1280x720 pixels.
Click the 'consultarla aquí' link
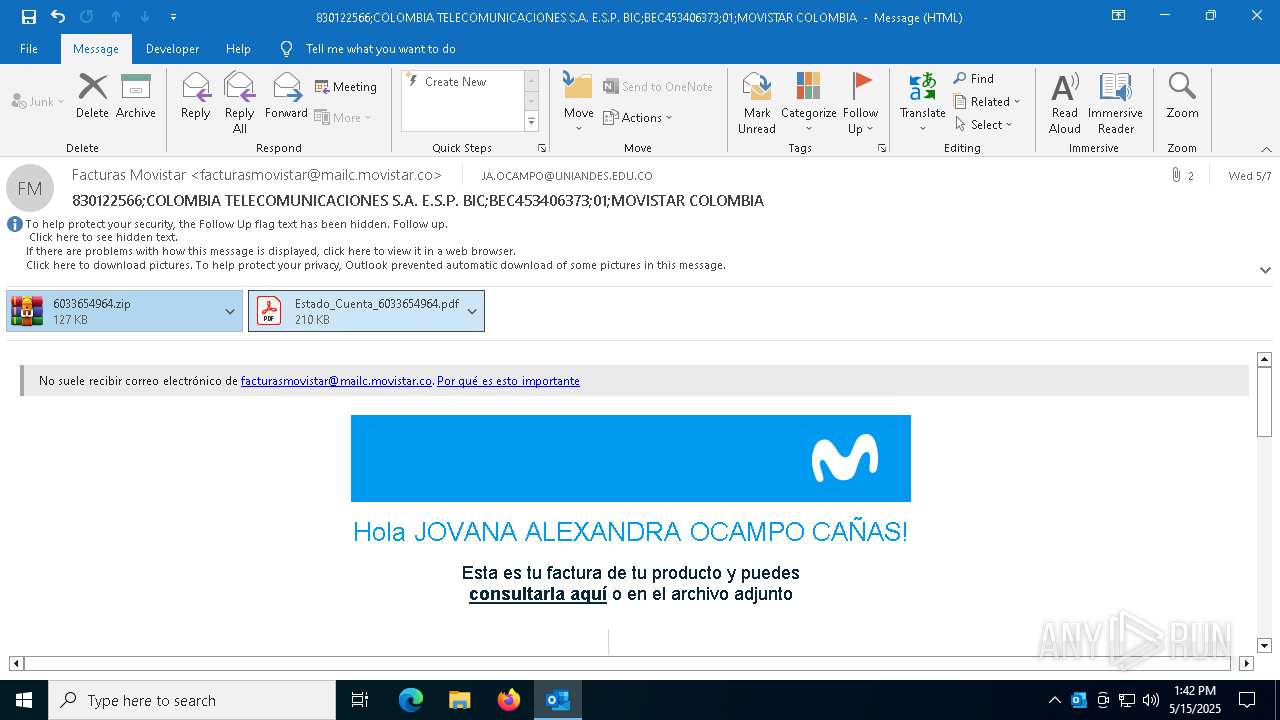point(538,594)
